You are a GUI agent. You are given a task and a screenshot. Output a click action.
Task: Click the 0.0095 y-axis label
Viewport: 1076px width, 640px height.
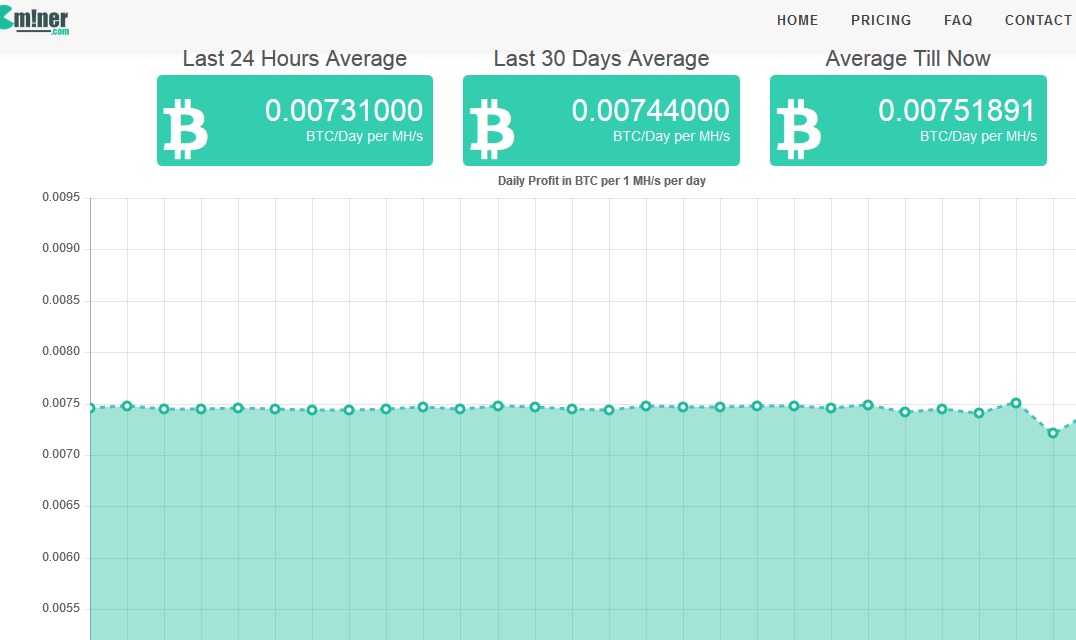point(60,197)
